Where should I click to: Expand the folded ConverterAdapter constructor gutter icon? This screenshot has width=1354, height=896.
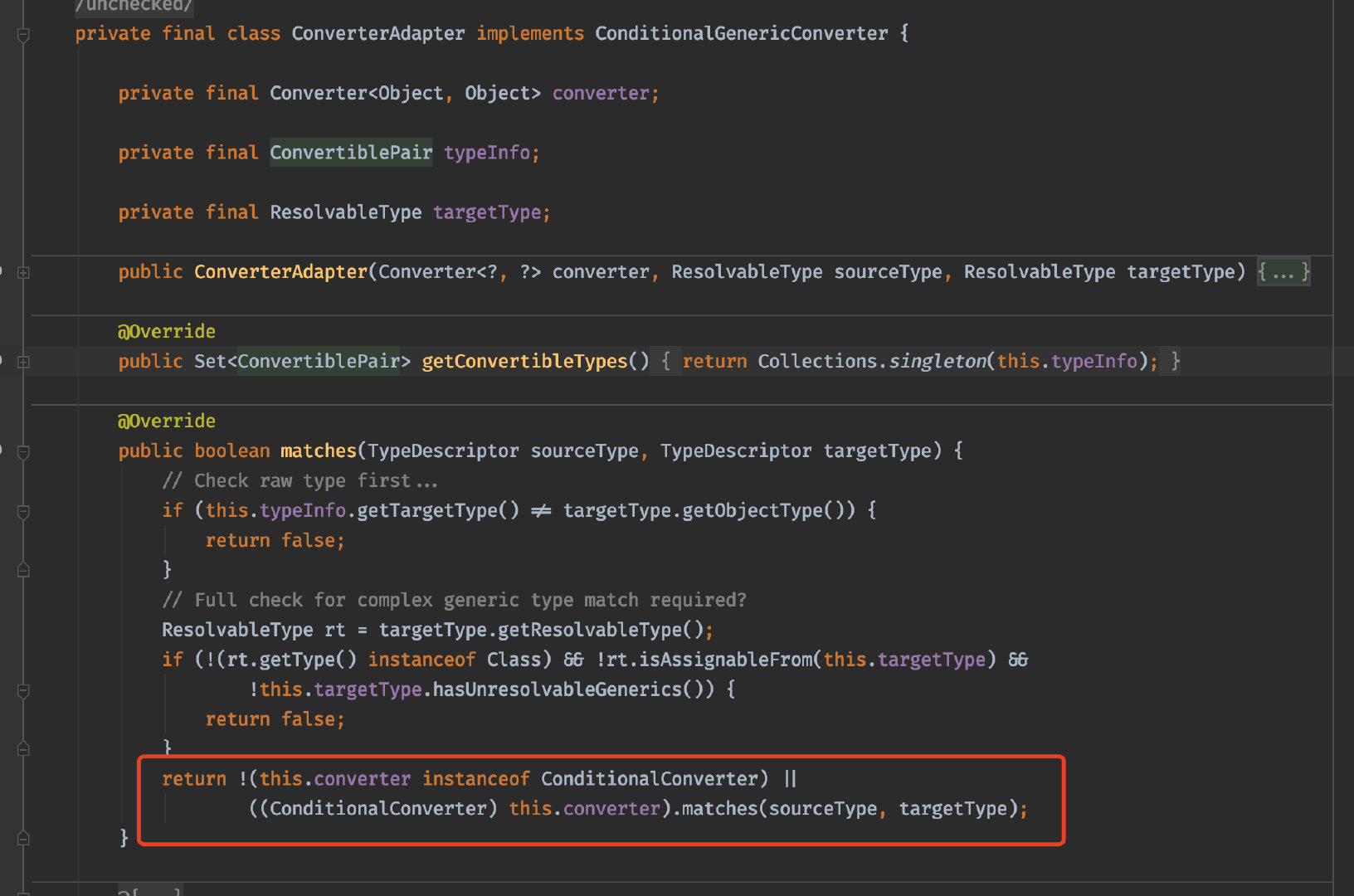coord(23,272)
